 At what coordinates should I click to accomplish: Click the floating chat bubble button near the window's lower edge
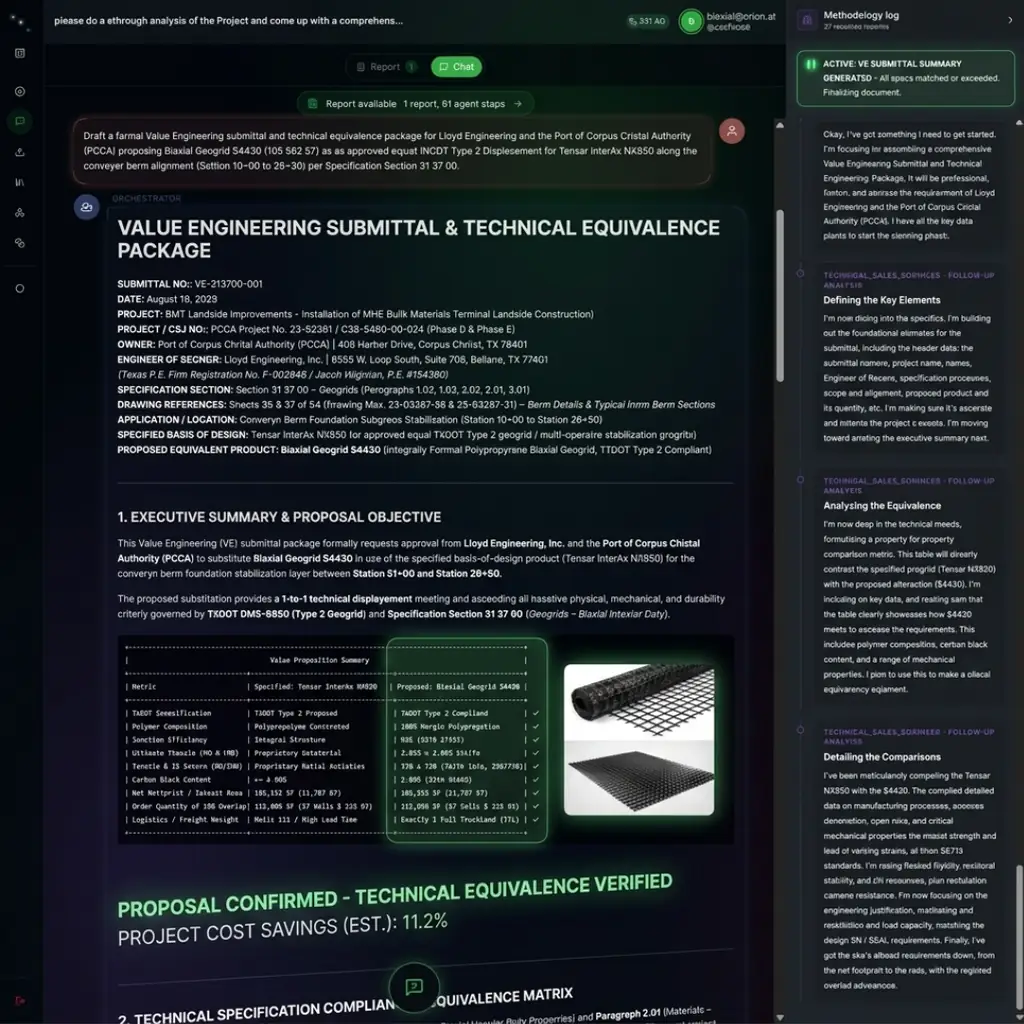[x=414, y=987]
